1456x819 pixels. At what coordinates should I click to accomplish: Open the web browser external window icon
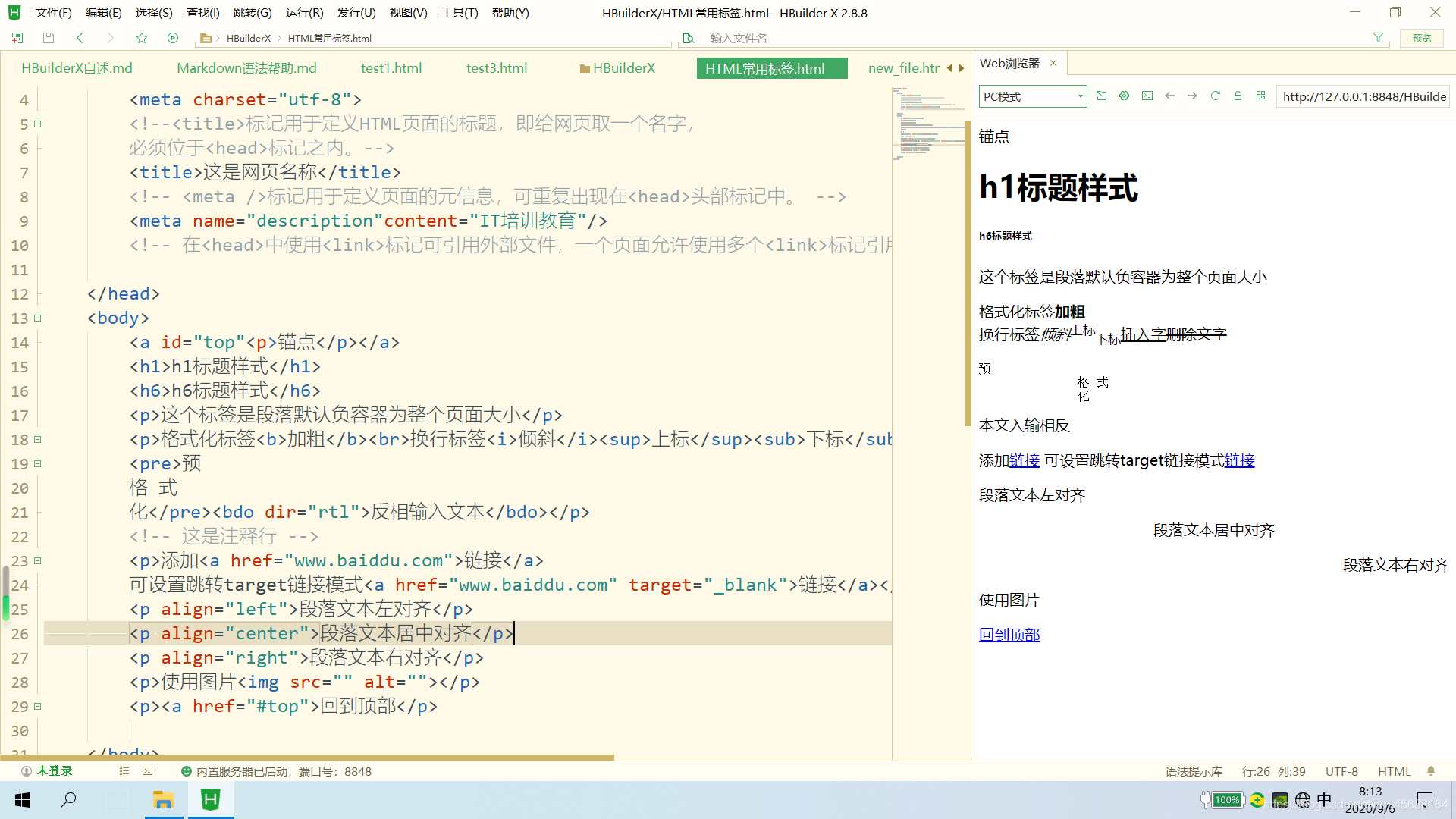1102,96
